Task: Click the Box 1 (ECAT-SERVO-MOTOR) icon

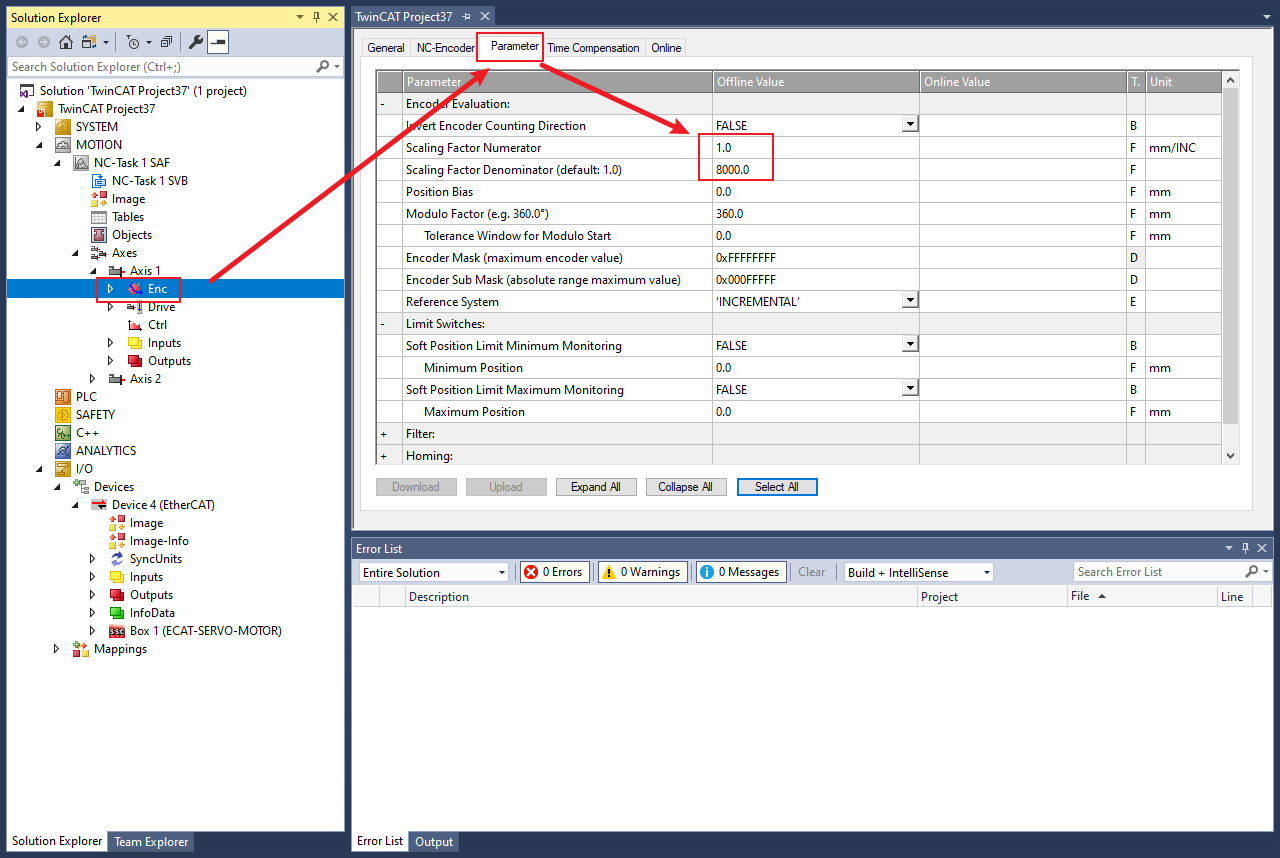Action: tap(117, 631)
